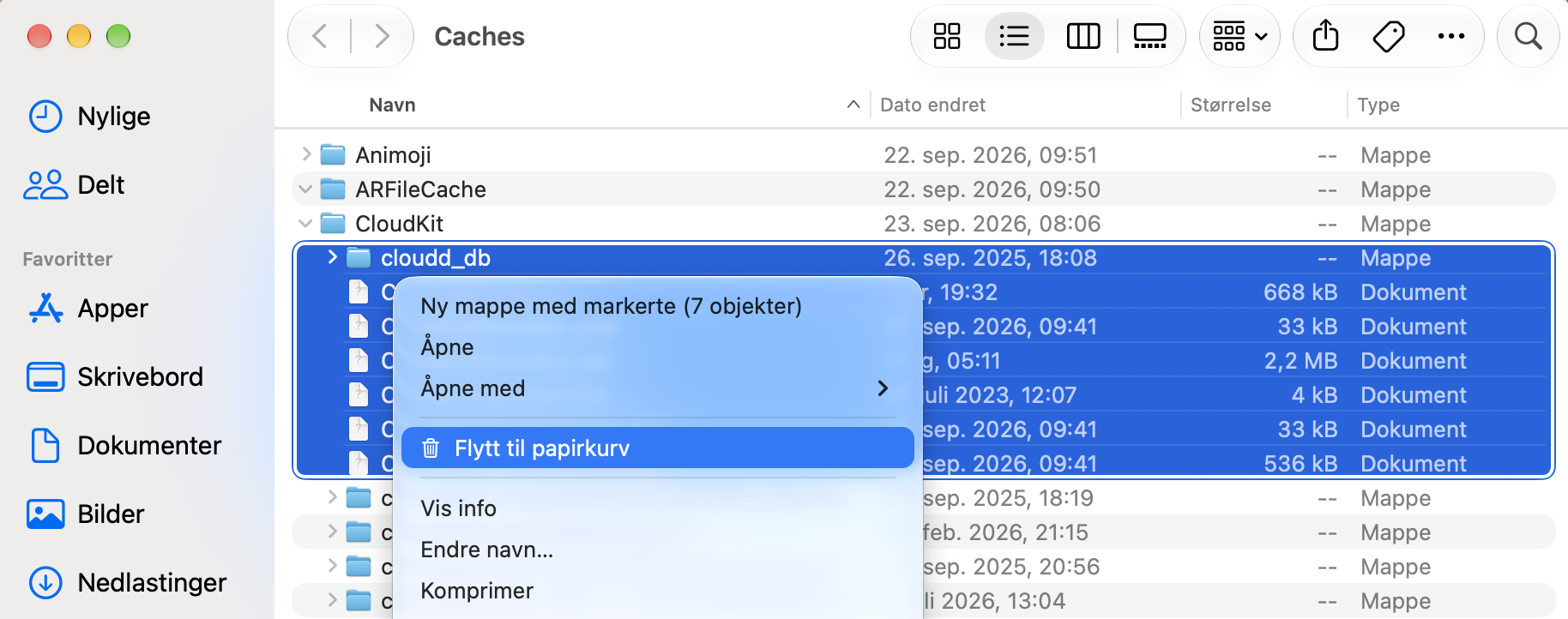Open Apper in the sidebar
The image size is (1568, 619).
point(87,308)
